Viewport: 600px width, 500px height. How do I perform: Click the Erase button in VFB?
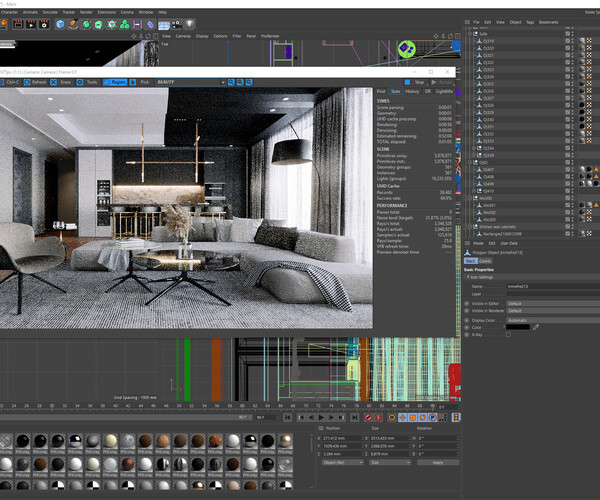click(61, 82)
